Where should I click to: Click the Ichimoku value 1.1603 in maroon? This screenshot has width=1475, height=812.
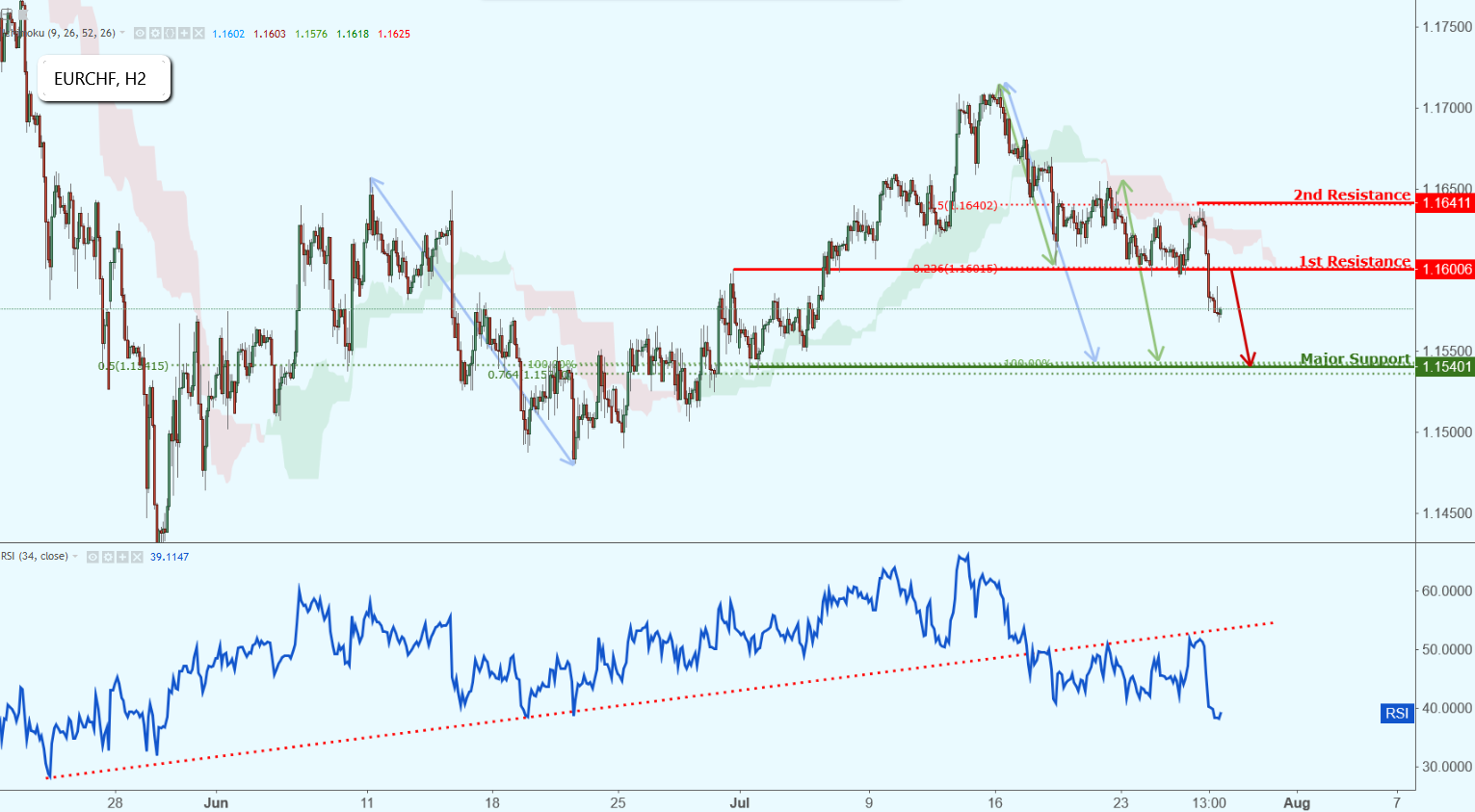point(270,34)
